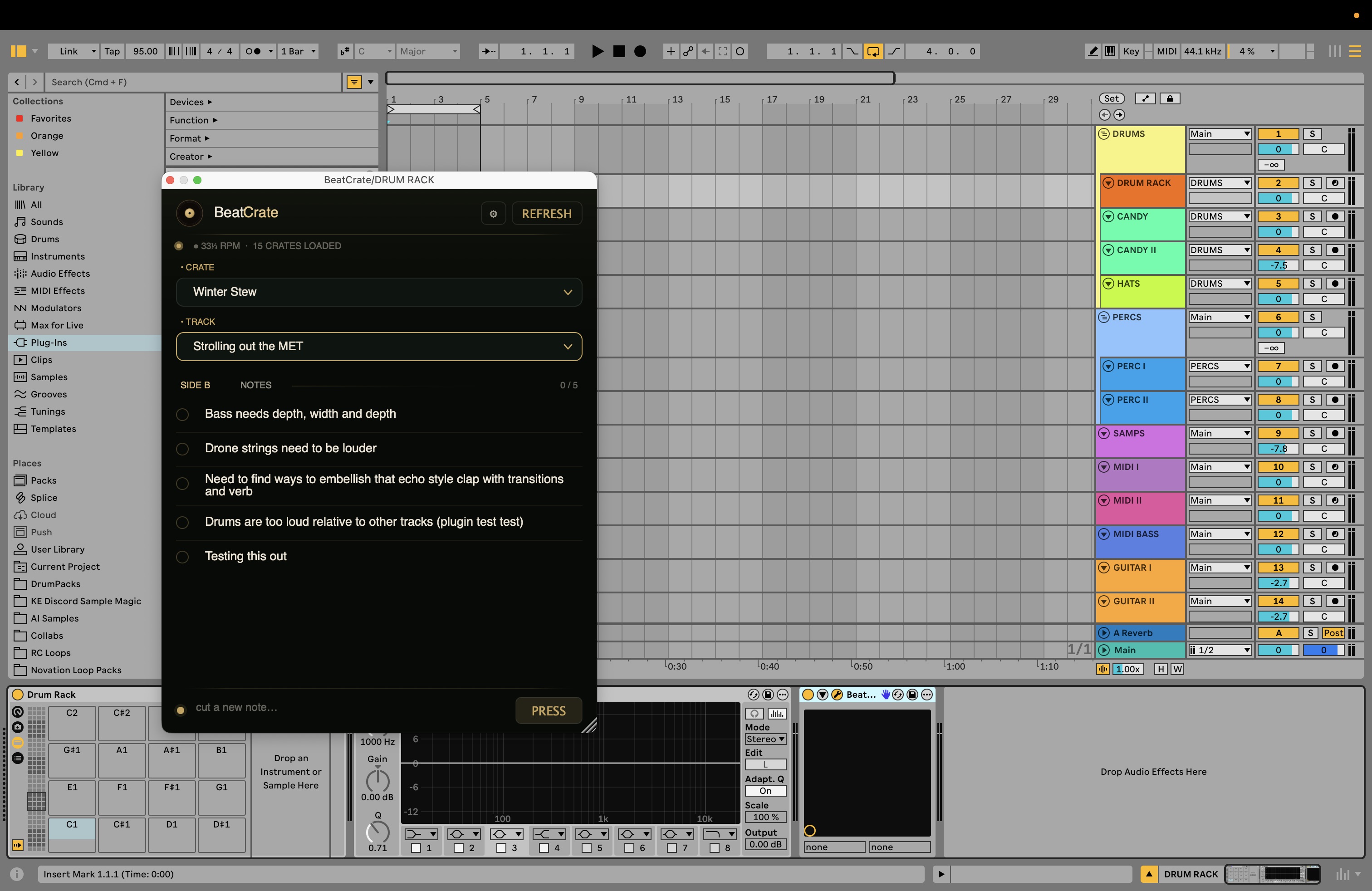Enable EQ band 4 checkbox

(544, 848)
